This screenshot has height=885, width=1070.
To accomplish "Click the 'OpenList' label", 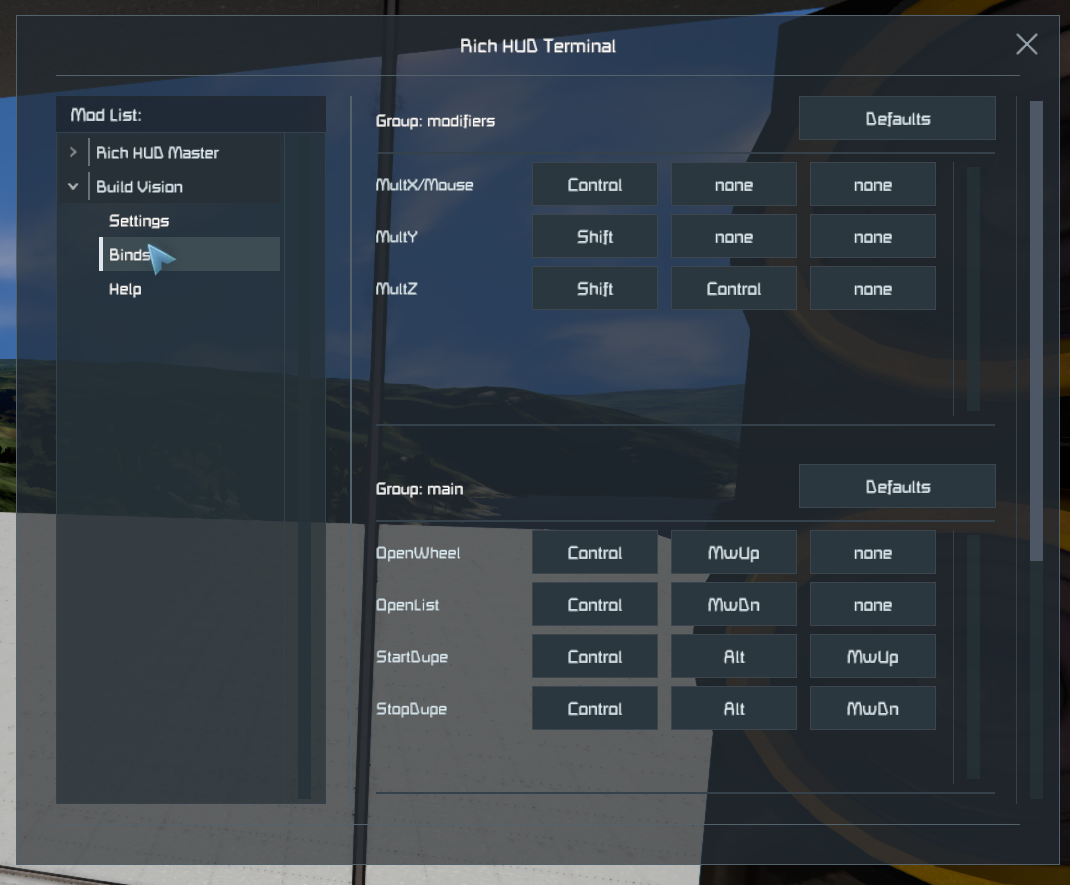I will (407, 604).
